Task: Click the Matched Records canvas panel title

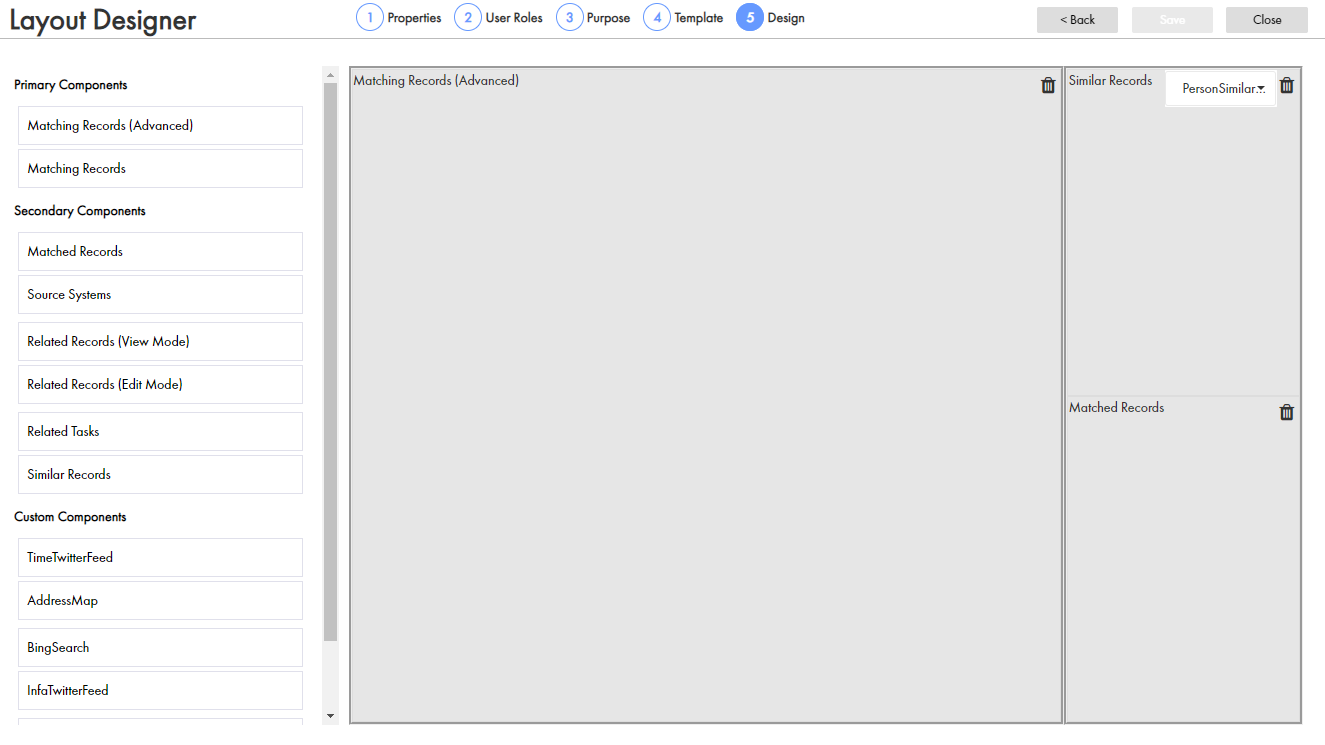Action: [1116, 408]
